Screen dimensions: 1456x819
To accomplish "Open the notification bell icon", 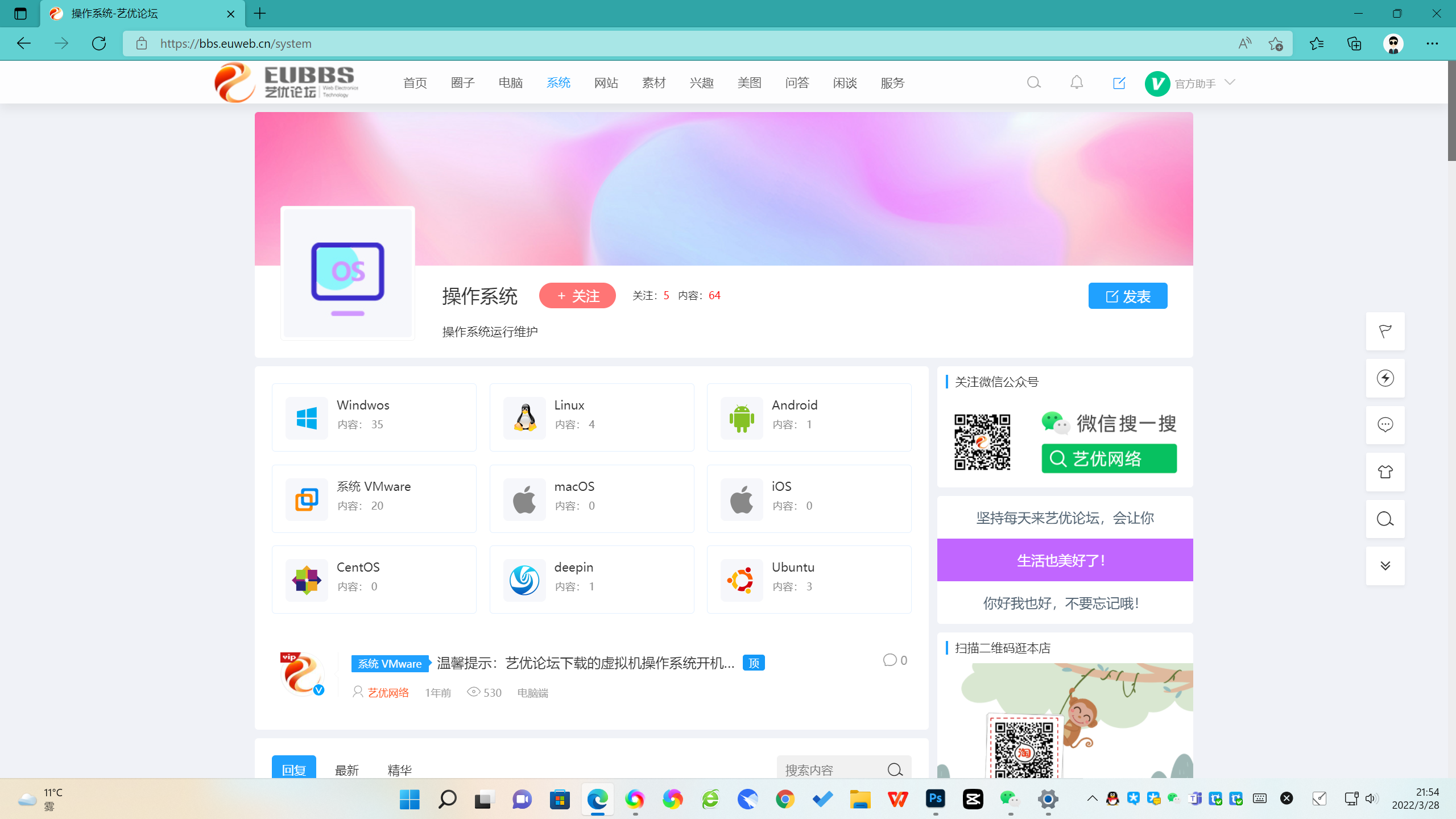I will point(1077,83).
